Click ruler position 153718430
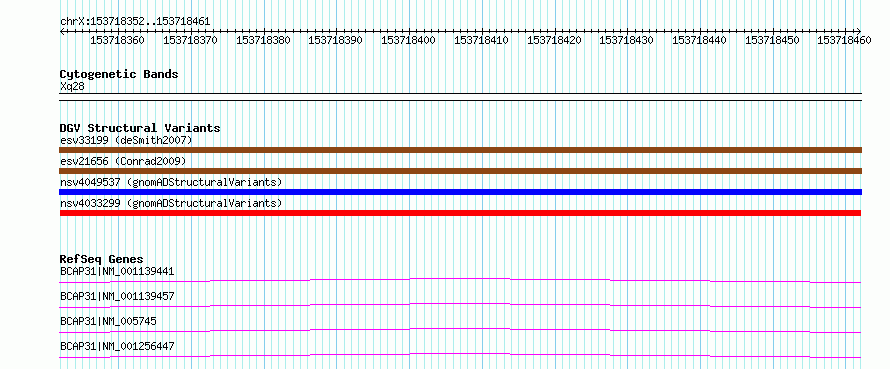Image resolution: width=890 pixels, height=369 pixels. click(627, 40)
